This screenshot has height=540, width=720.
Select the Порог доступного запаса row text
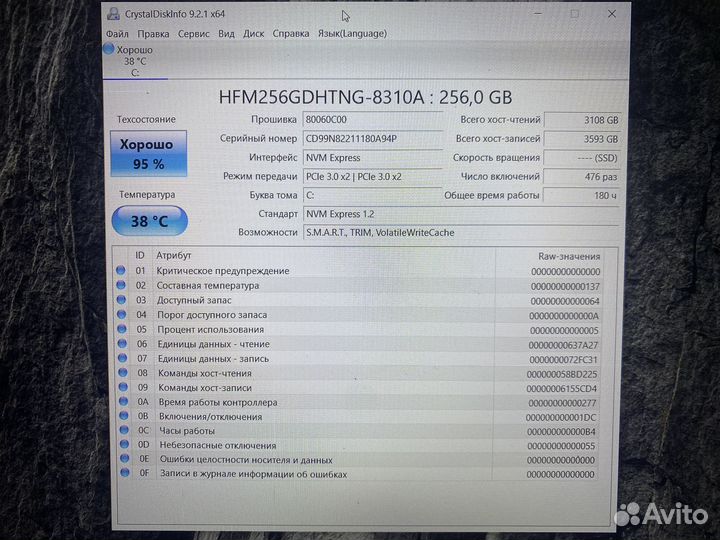tap(212, 315)
